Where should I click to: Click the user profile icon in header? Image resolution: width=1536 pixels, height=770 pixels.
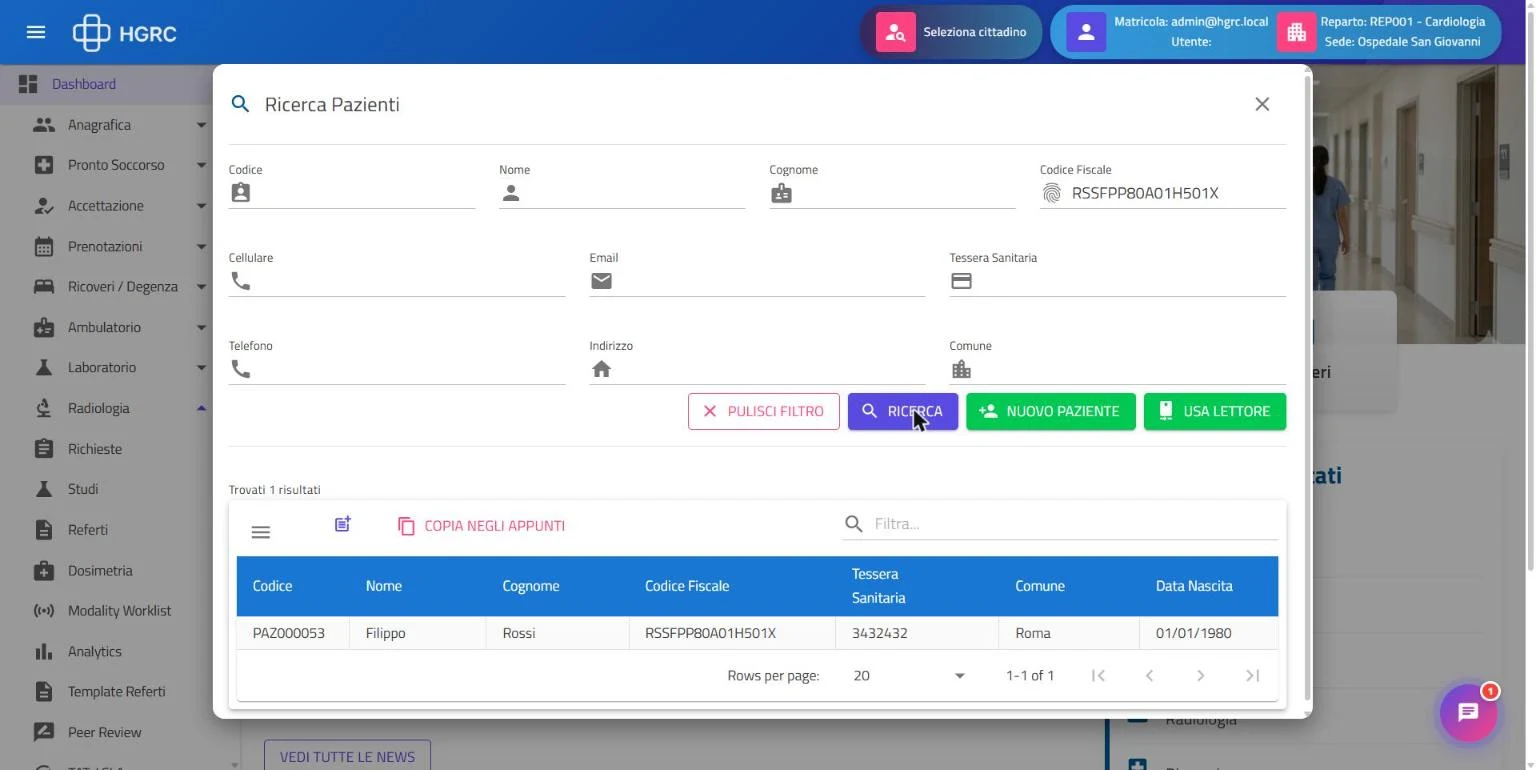pos(1086,32)
